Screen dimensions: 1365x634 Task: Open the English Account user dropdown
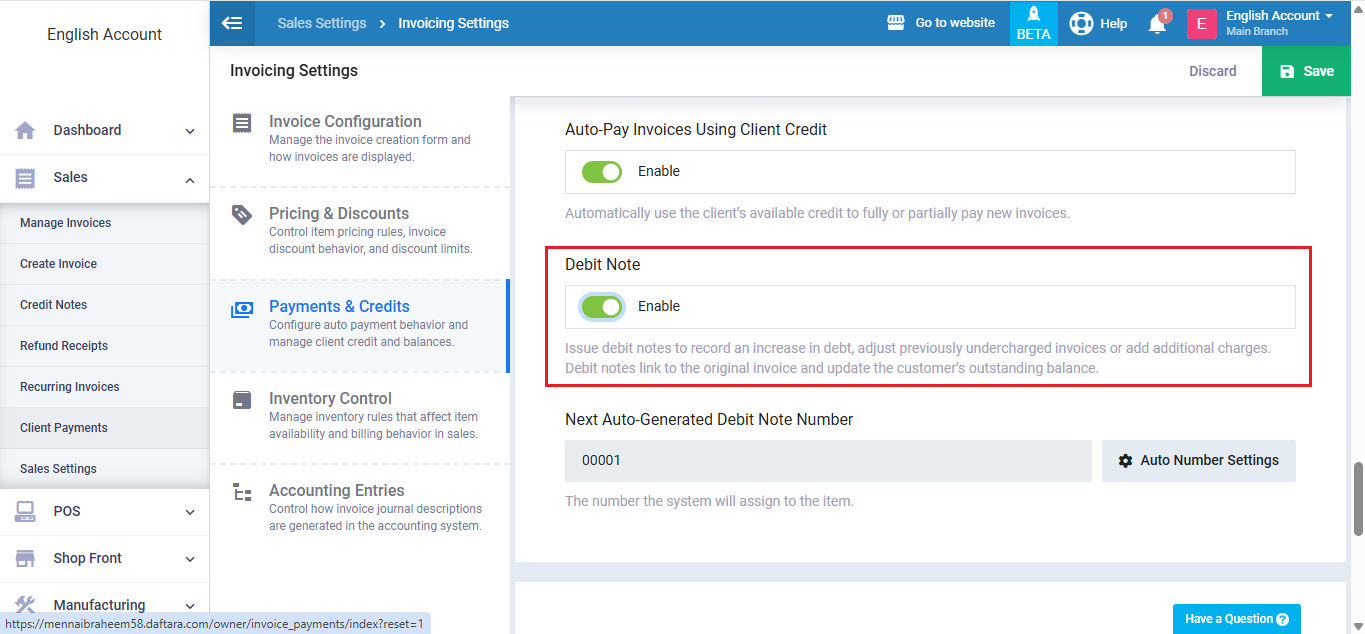pyautogui.click(x=1279, y=23)
